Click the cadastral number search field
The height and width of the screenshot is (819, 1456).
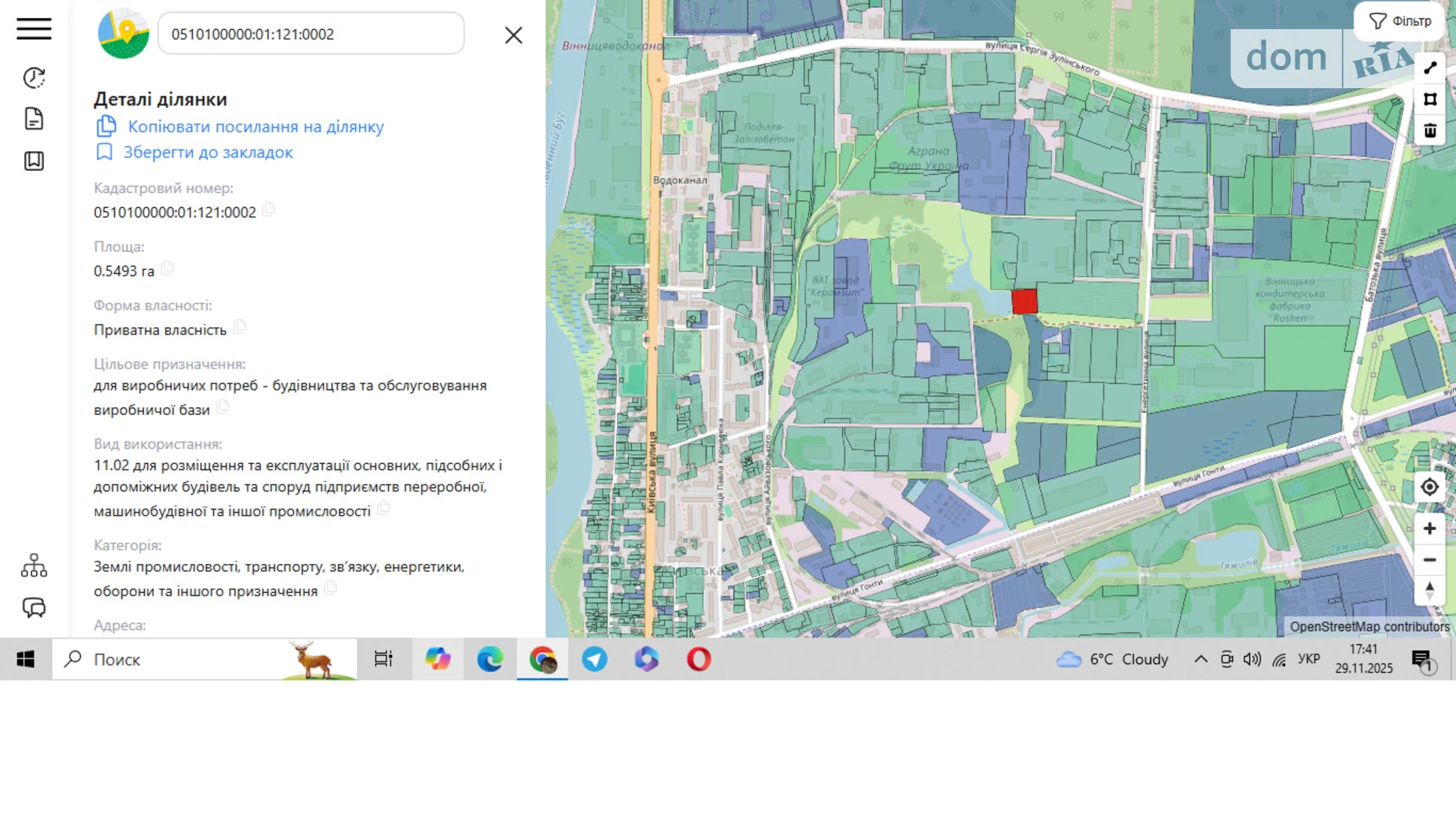pyautogui.click(x=311, y=34)
